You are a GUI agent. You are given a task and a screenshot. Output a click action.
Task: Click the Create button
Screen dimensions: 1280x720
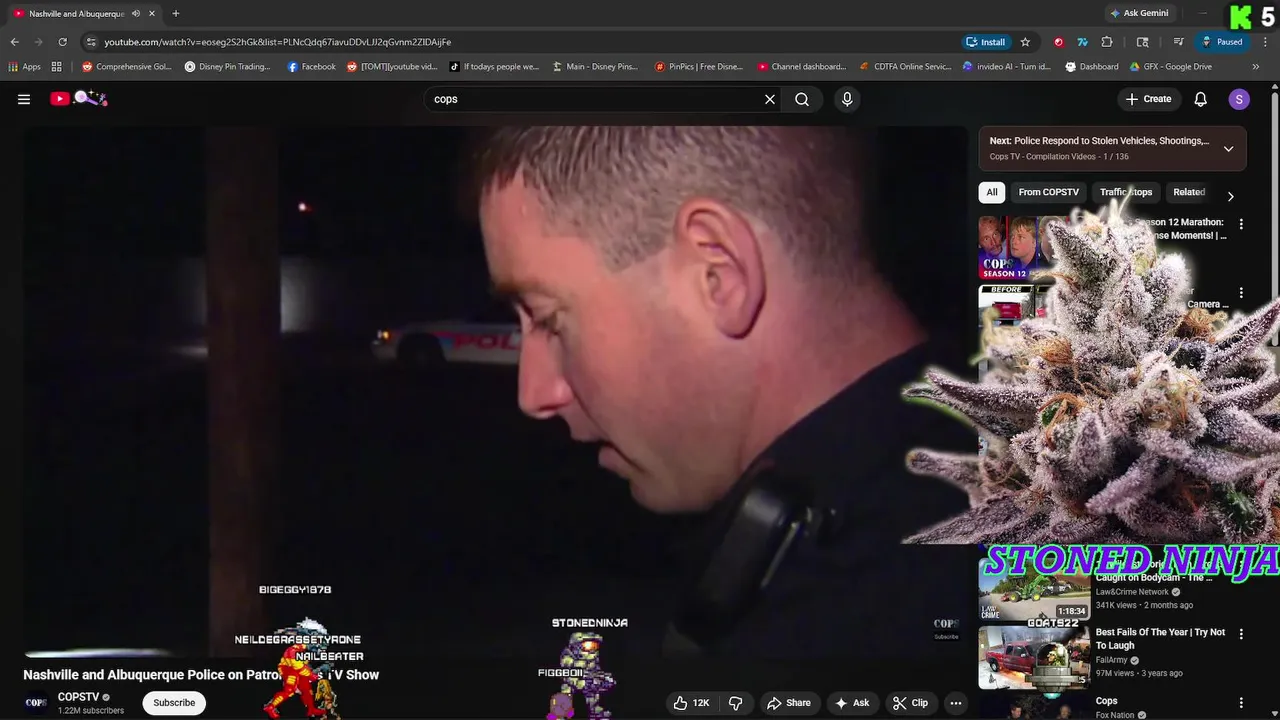point(1148,99)
